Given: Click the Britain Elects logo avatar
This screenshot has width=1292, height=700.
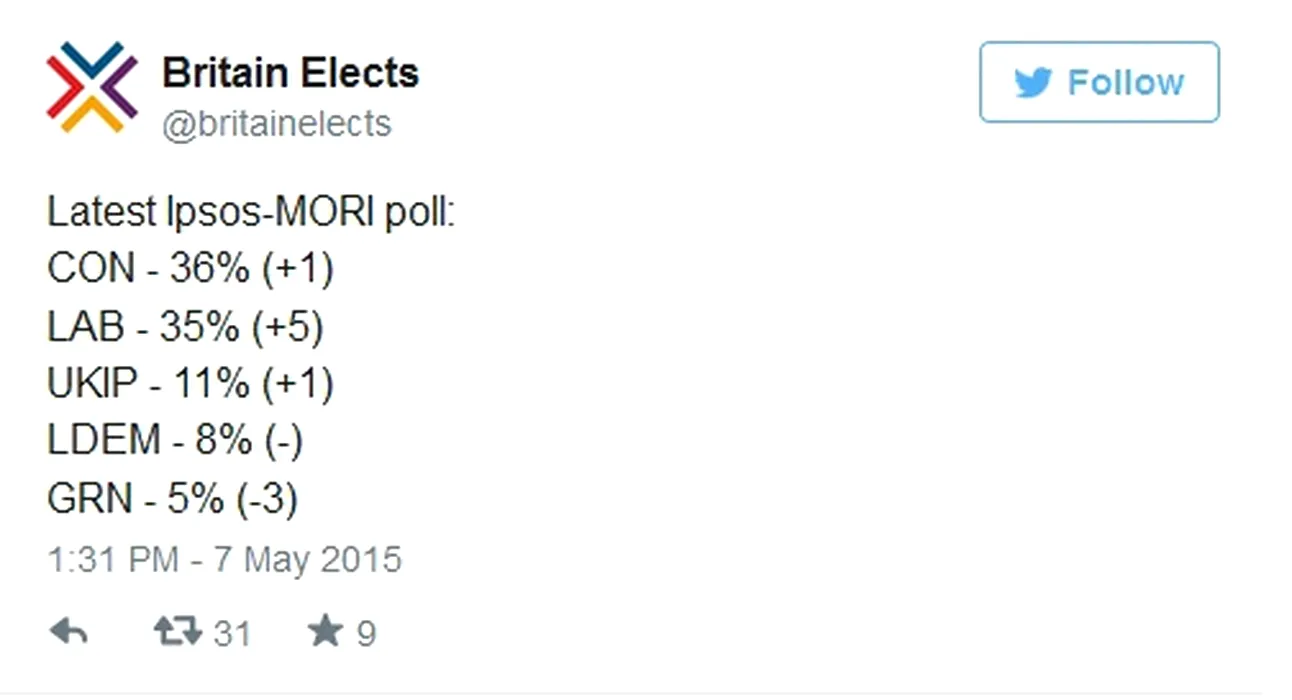Looking at the screenshot, I should (91, 87).
